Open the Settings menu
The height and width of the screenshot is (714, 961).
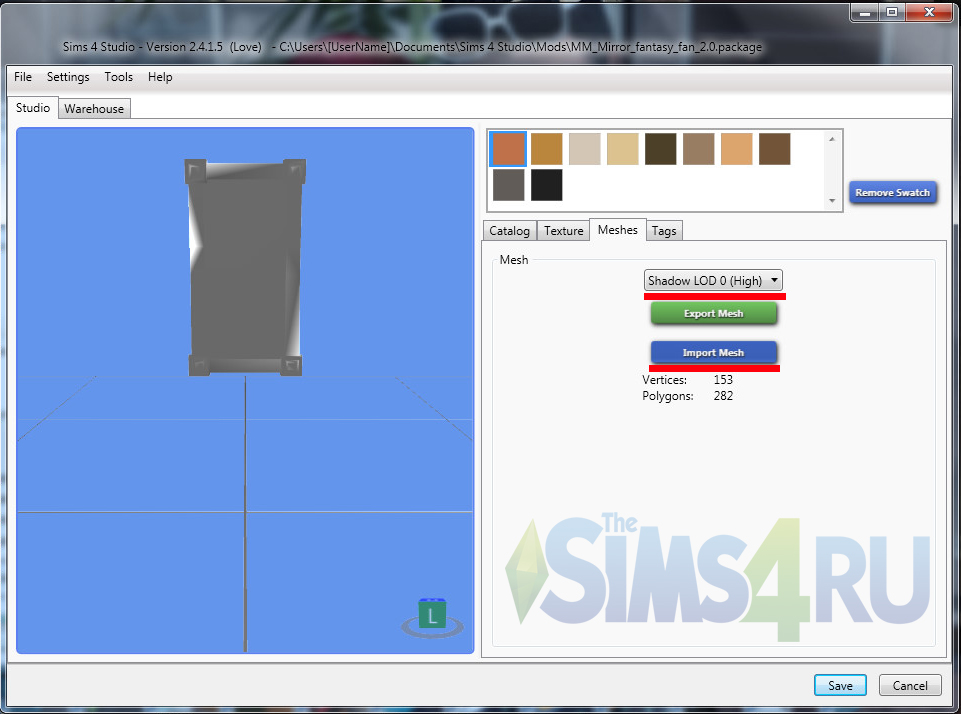[68, 77]
